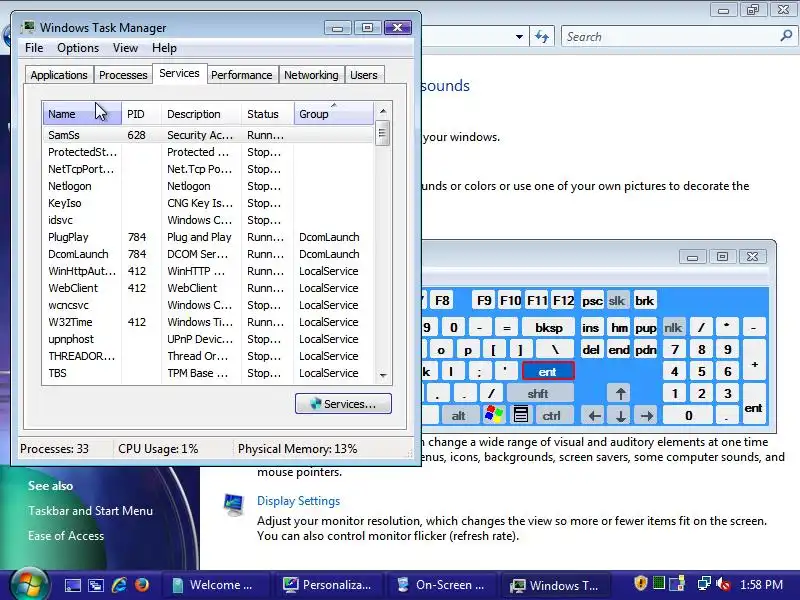
Task: Tap the application menu key on On-Screen Keyboard
Action: click(520, 414)
